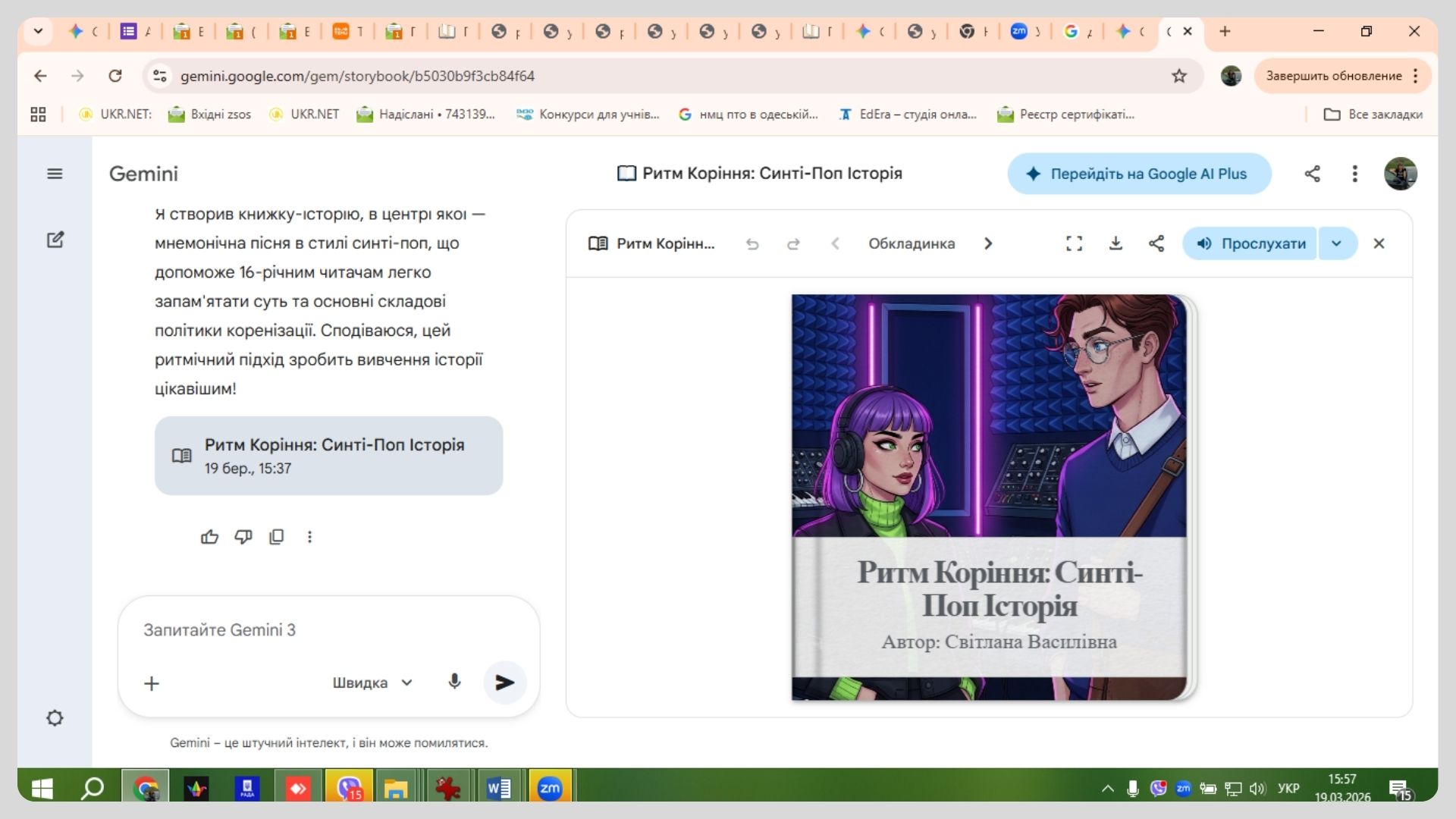Use microphone voice input
The height and width of the screenshot is (819, 1456).
coord(454,682)
